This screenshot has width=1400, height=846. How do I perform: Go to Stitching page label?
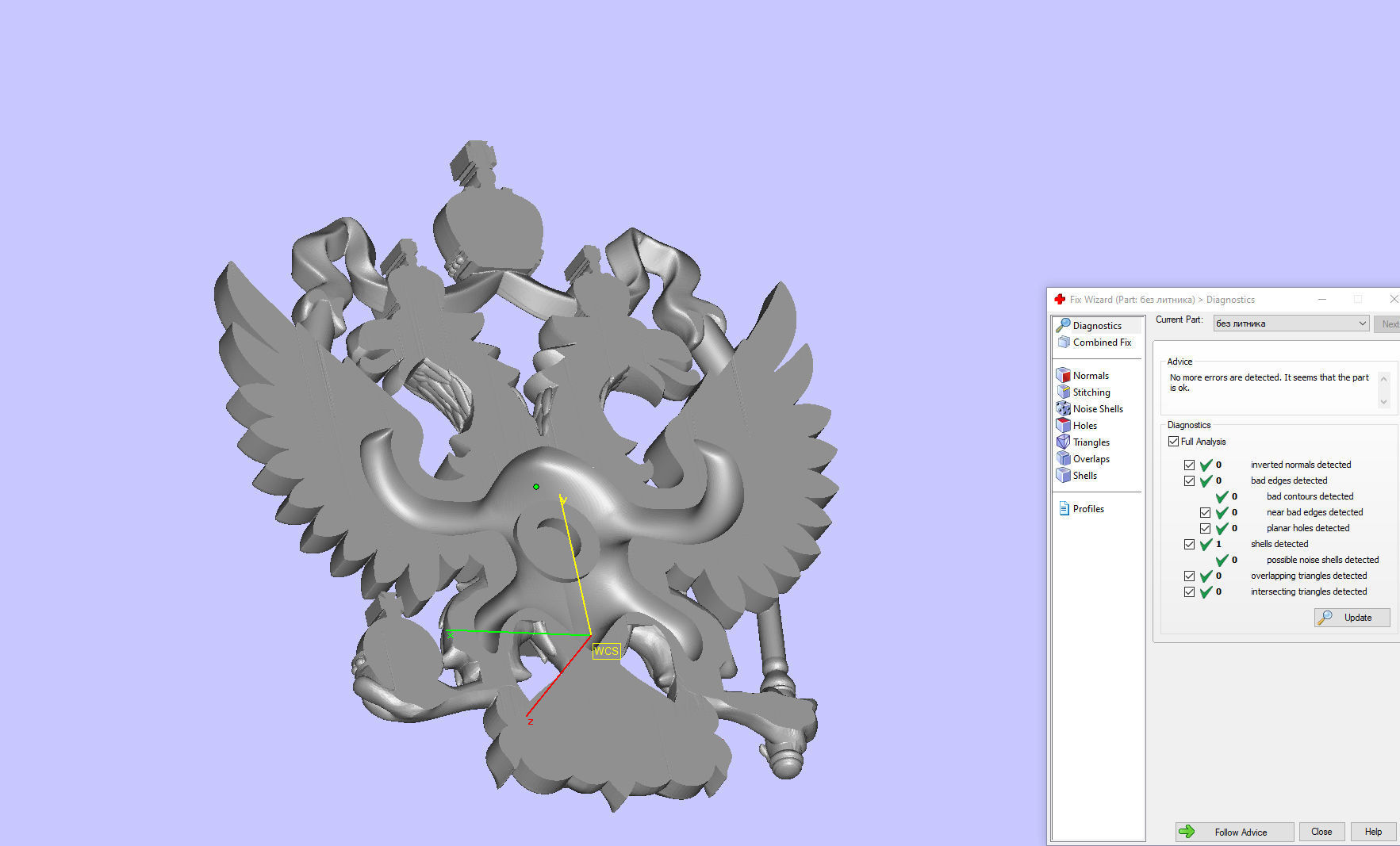1091,392
